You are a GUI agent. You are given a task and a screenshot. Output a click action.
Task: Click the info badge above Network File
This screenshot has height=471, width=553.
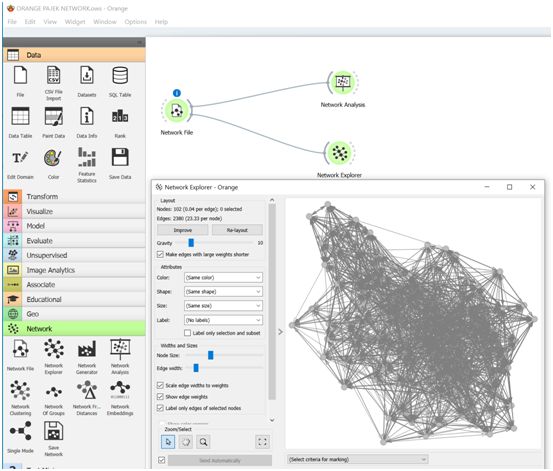177,93
